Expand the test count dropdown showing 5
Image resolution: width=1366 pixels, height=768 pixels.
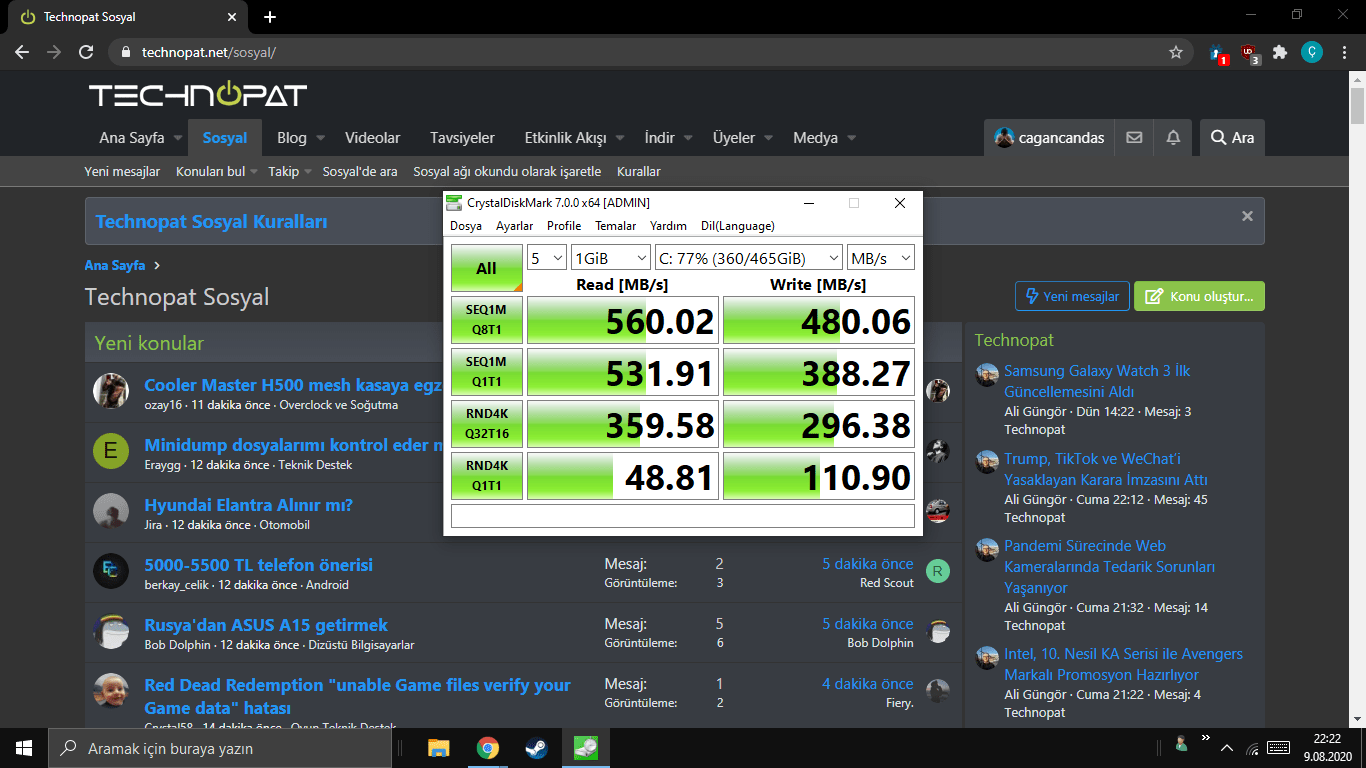tap(547, 258)
